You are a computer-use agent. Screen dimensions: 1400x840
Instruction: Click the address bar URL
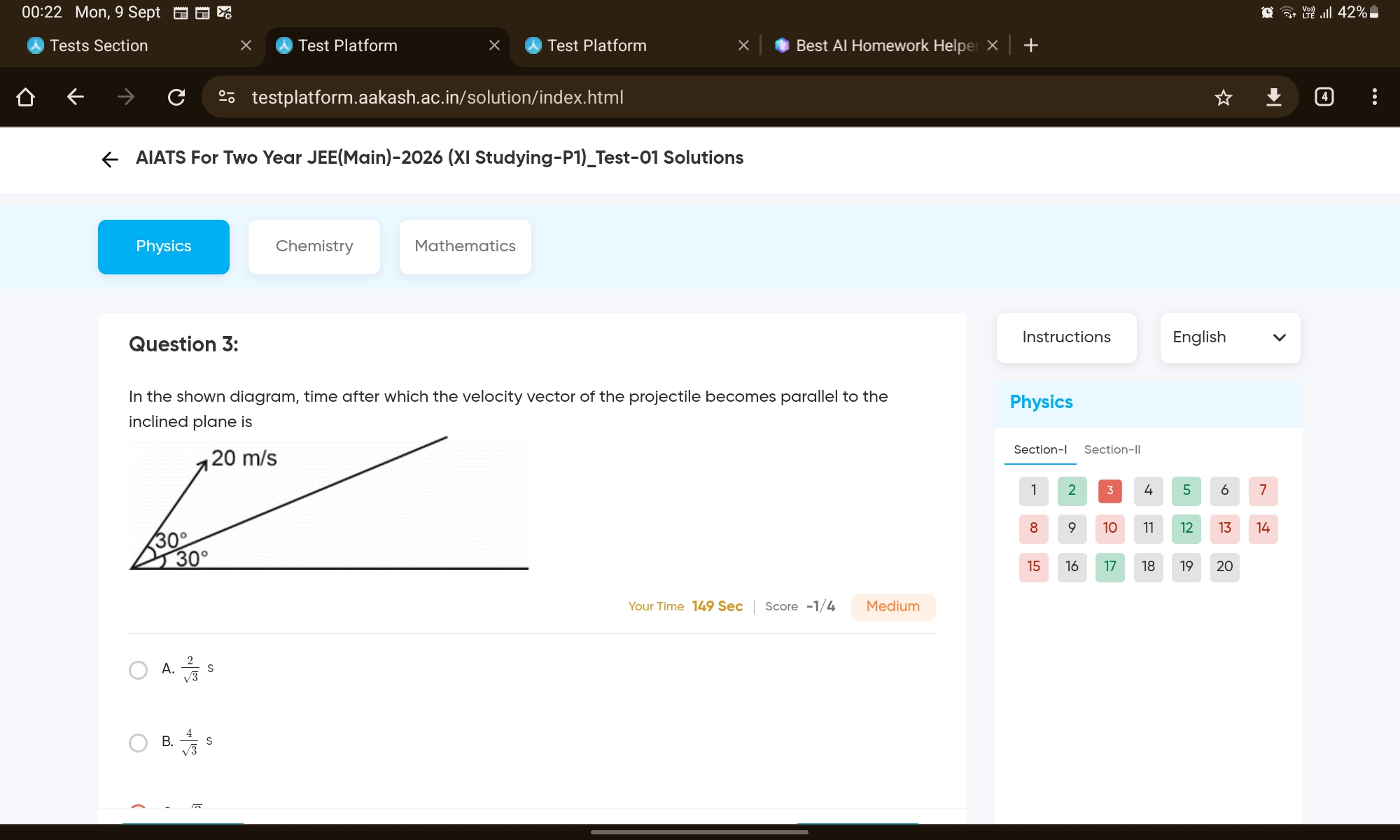[x=437, y=97]
